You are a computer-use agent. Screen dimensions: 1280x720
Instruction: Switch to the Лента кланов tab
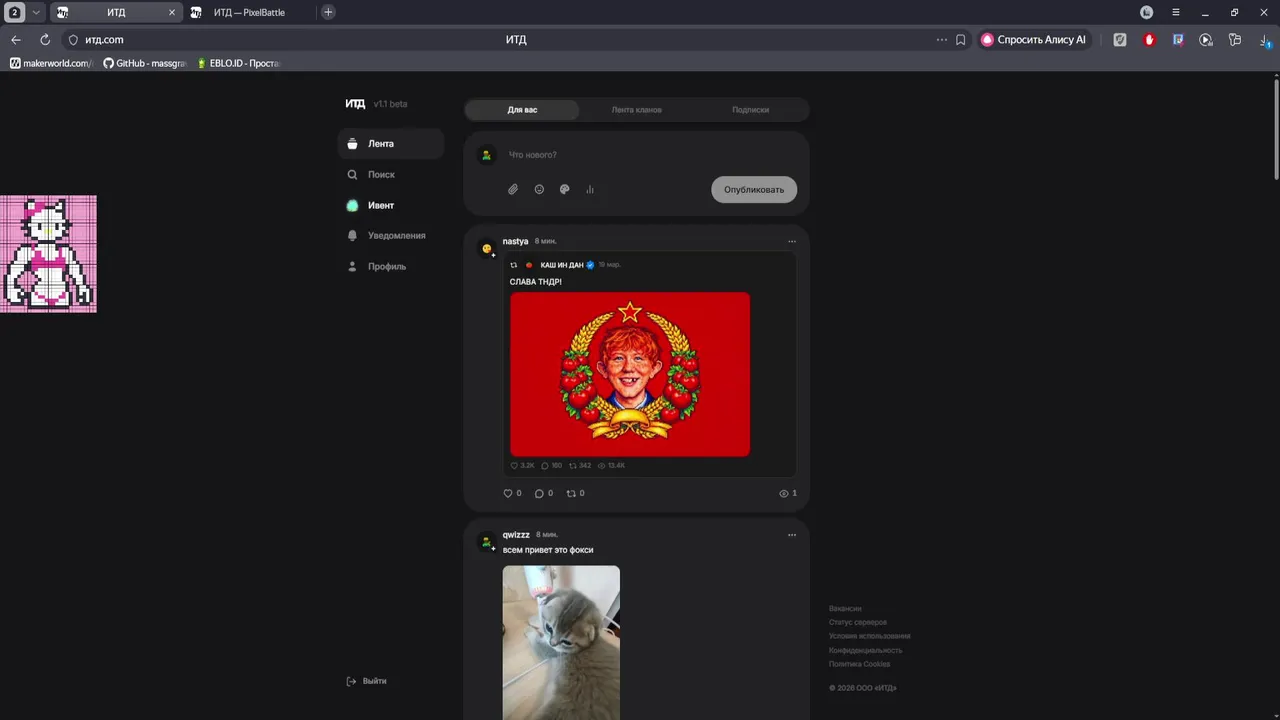636,110
